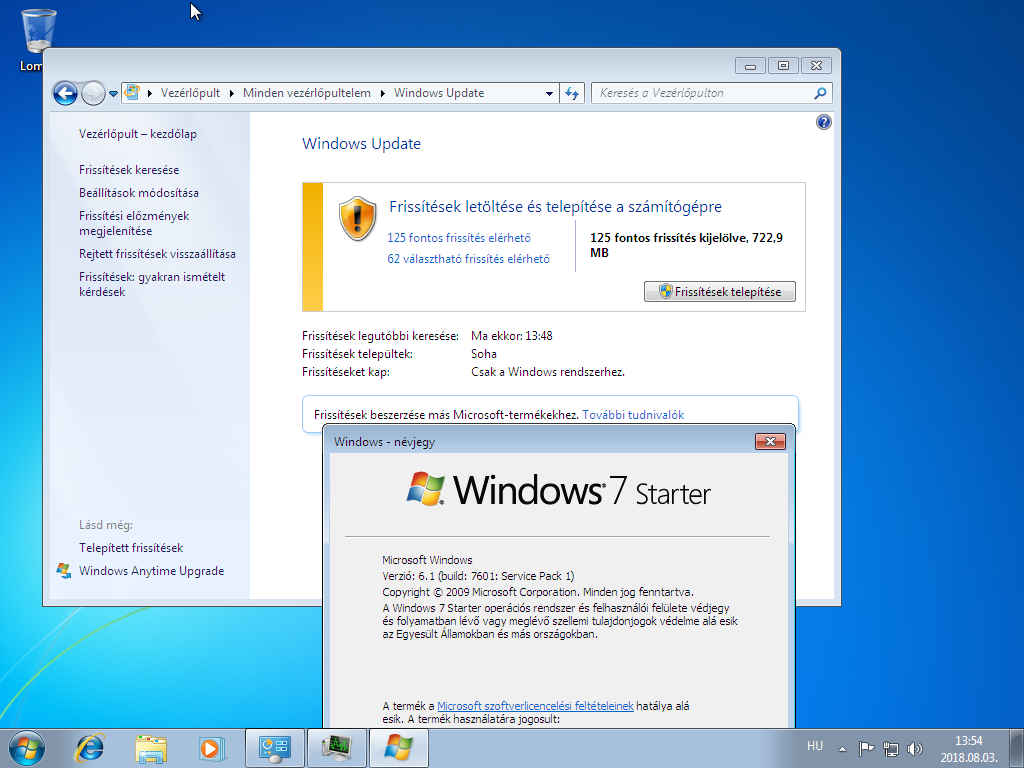The width and height of the screenshot is (1024, 768).
Task: Open Windows Anytime Upgrade link
Action: pos(152,571)
